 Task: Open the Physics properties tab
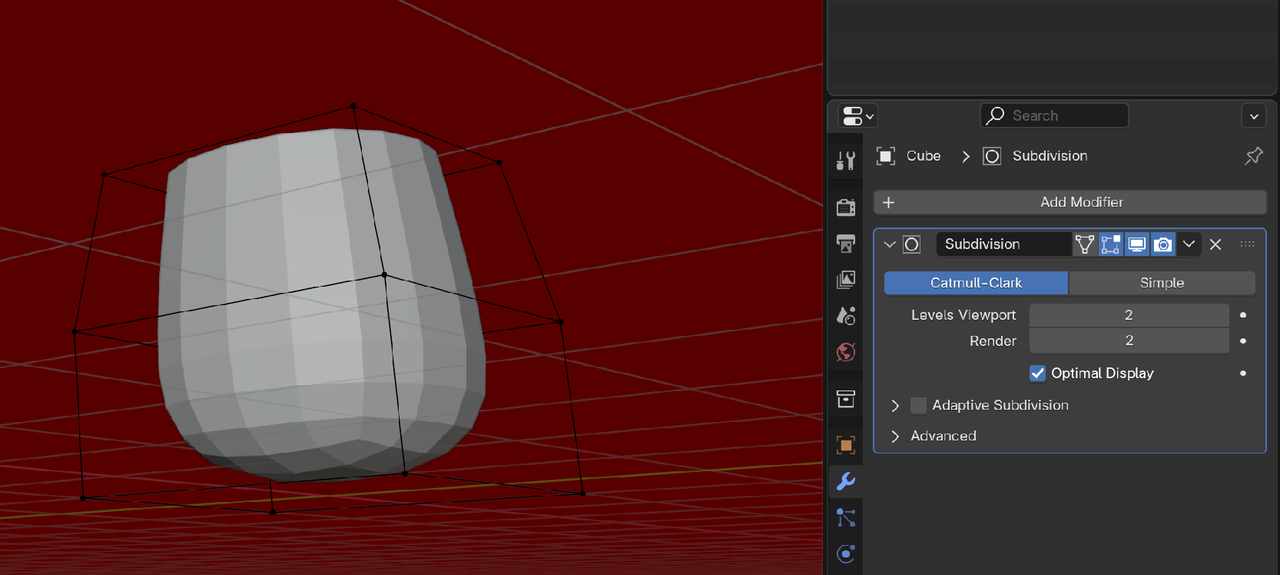point(846,554)
